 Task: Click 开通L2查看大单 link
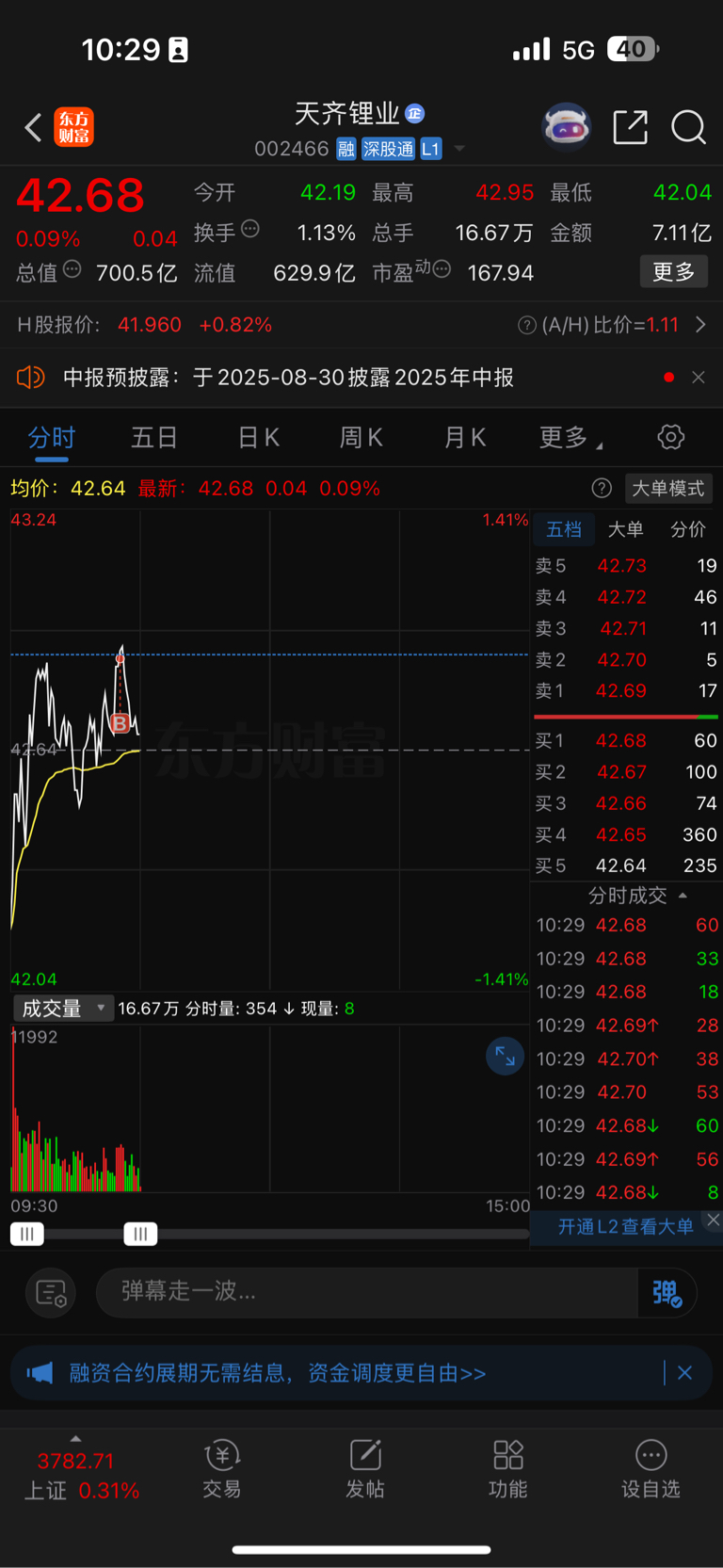[x=625, y=1226]
